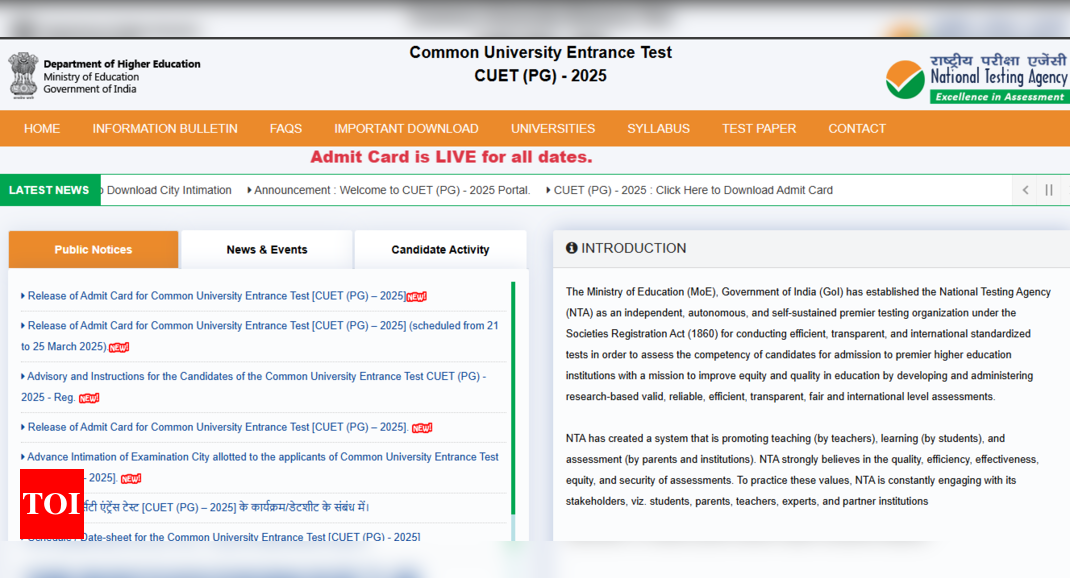Click the CUET (PG) - 2025 subtitle
Image resolution: width=1070 pixels, height=578 pixels.
coord(540,76)
